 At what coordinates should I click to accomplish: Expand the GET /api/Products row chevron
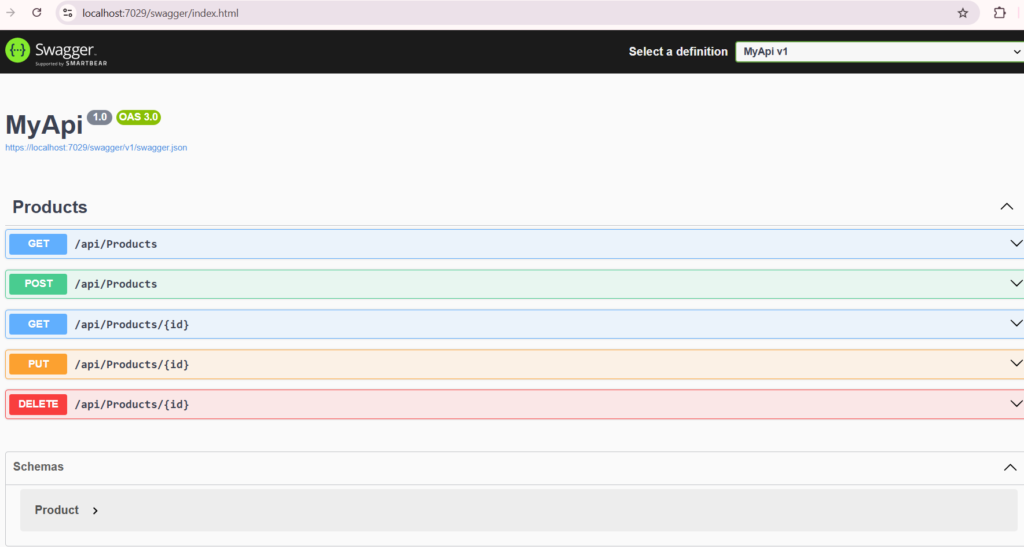pyautogui.click(x=1016, y=243)
